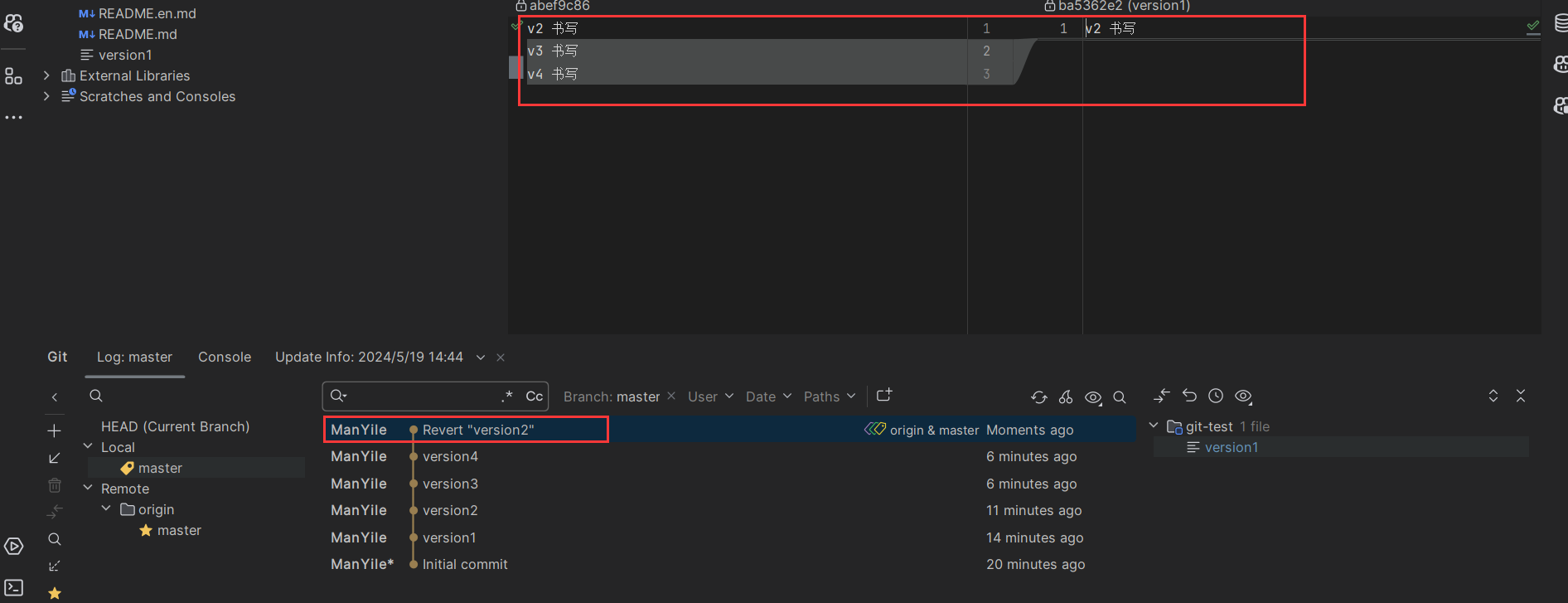1568x603 pixels.
Task: Click the Fetch All Remotes icon
Action: tap(55, 566)
